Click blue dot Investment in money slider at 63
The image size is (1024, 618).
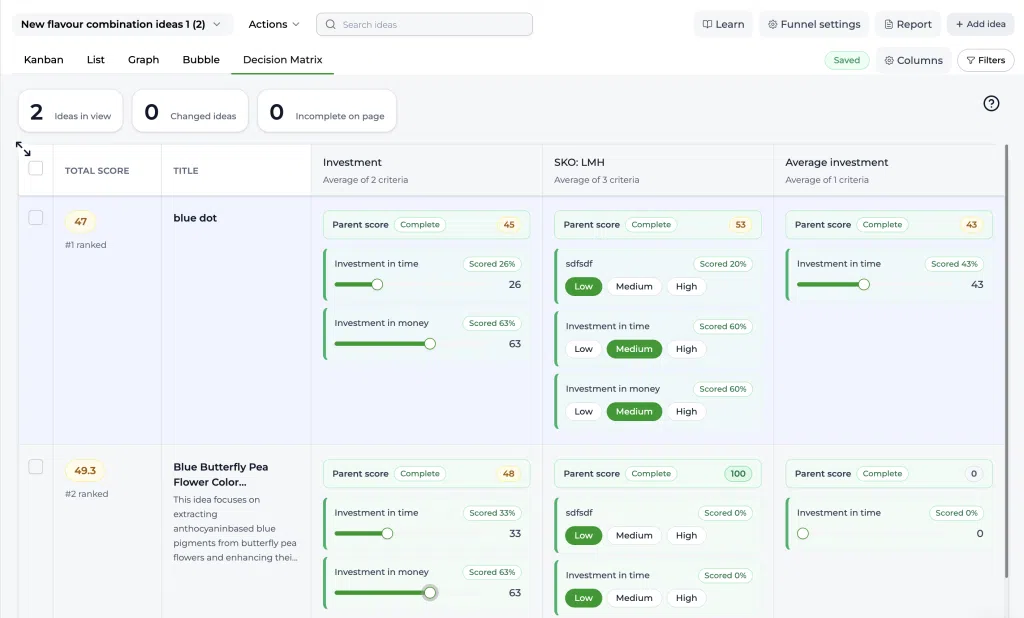(430, 344)
